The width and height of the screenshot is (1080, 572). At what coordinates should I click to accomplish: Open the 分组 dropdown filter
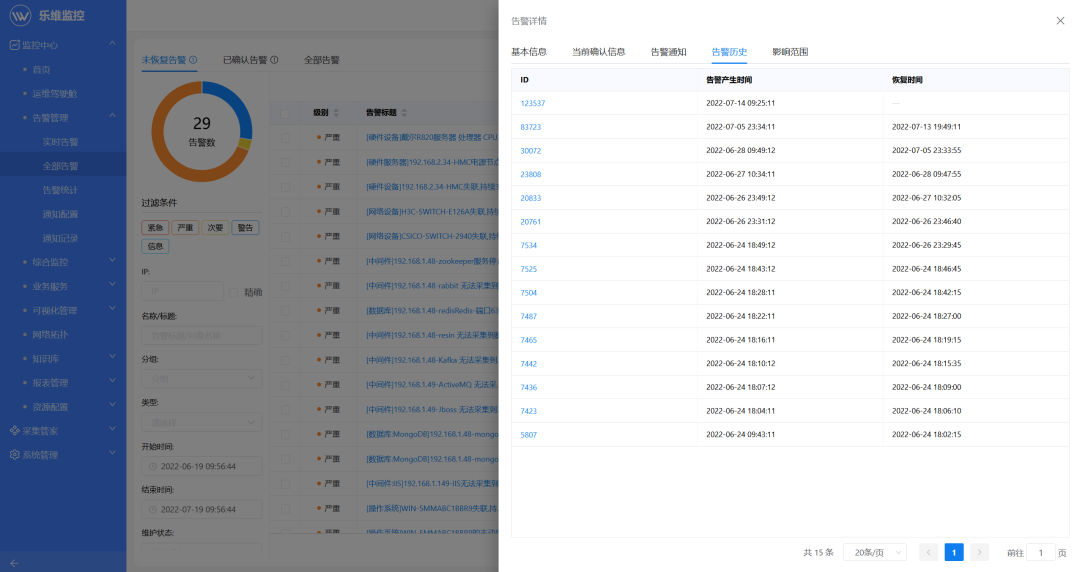tap(201, 380)
